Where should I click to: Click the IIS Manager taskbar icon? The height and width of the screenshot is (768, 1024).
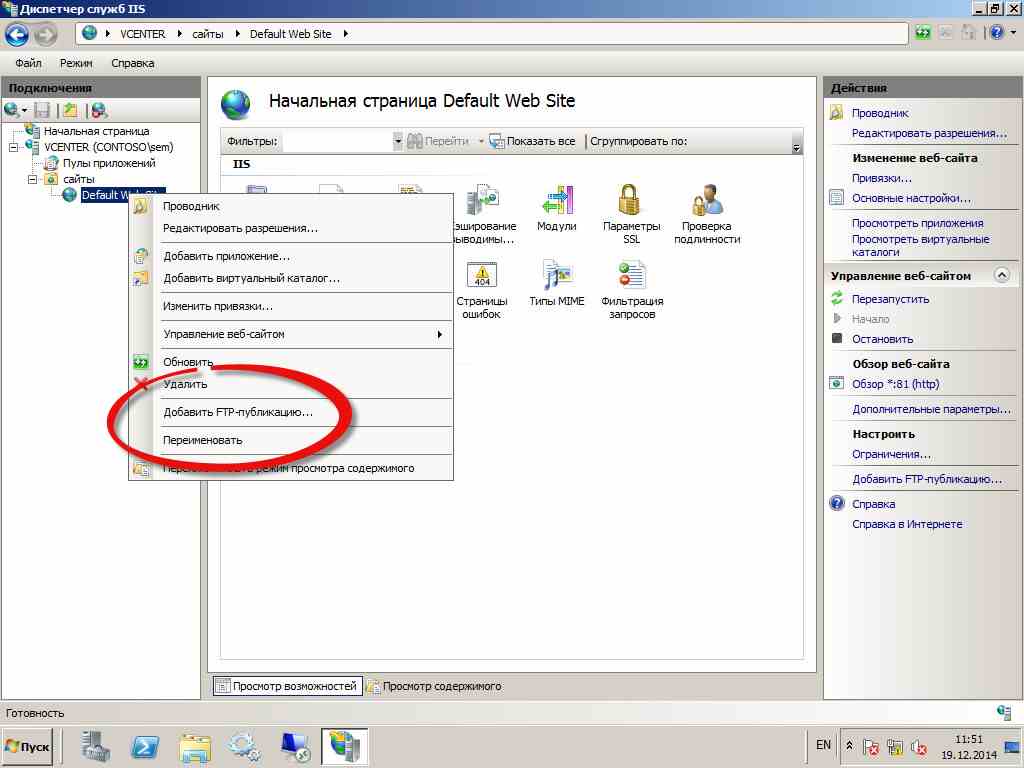click(345, 746)
